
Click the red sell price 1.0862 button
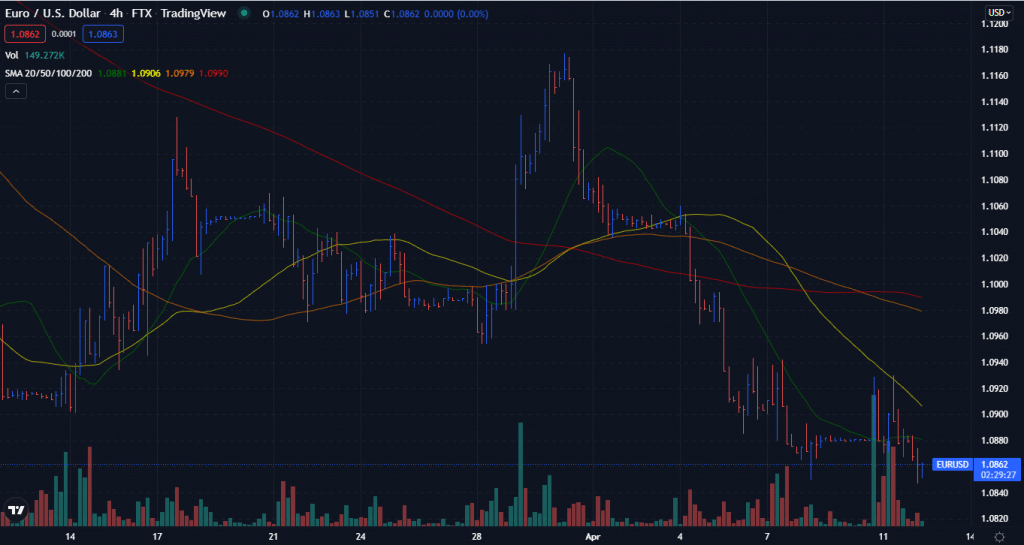point(25,34)
